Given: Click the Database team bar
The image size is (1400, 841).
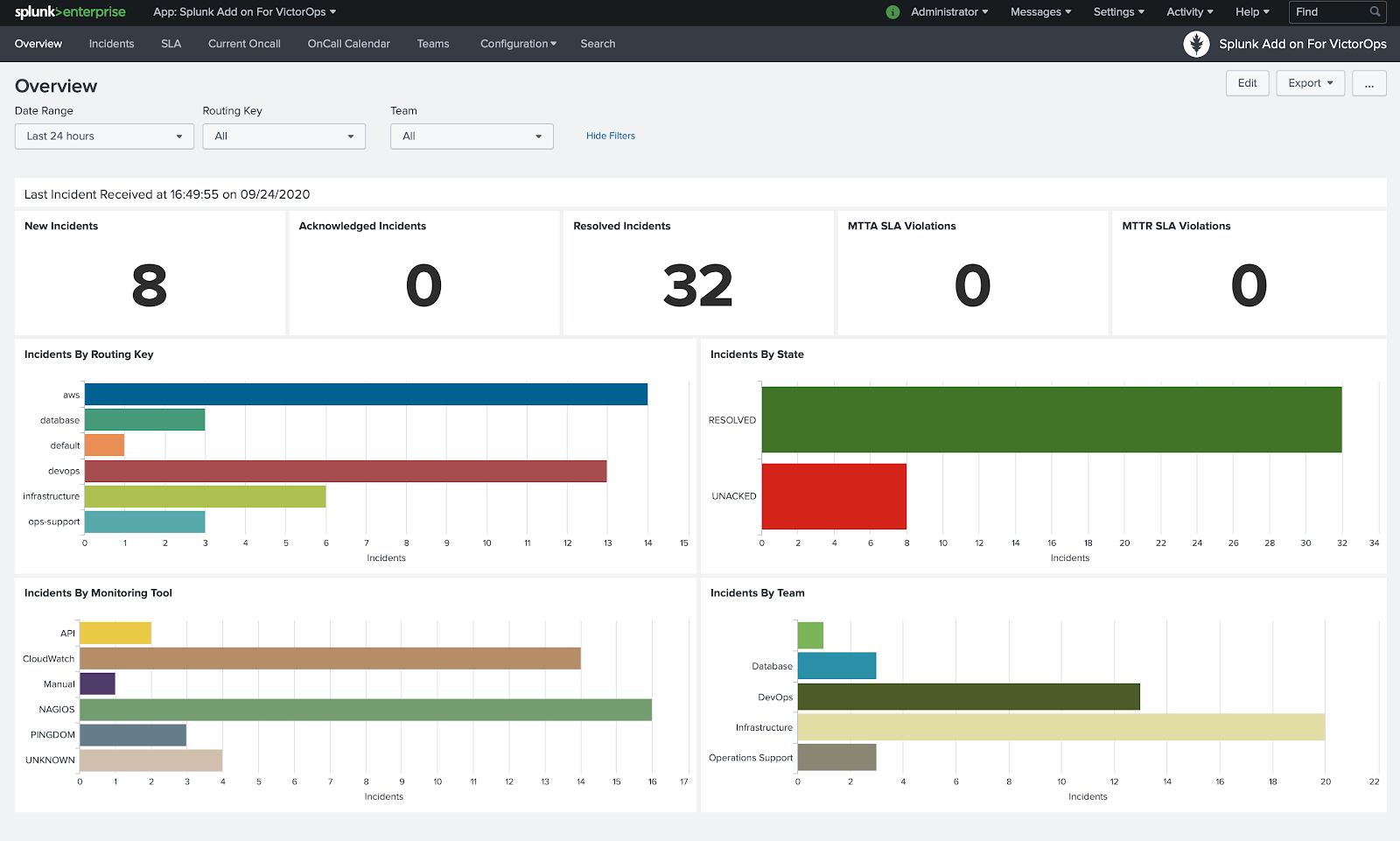Looking at the screenshot, I should pyautogui.click(x=836, y=666).
